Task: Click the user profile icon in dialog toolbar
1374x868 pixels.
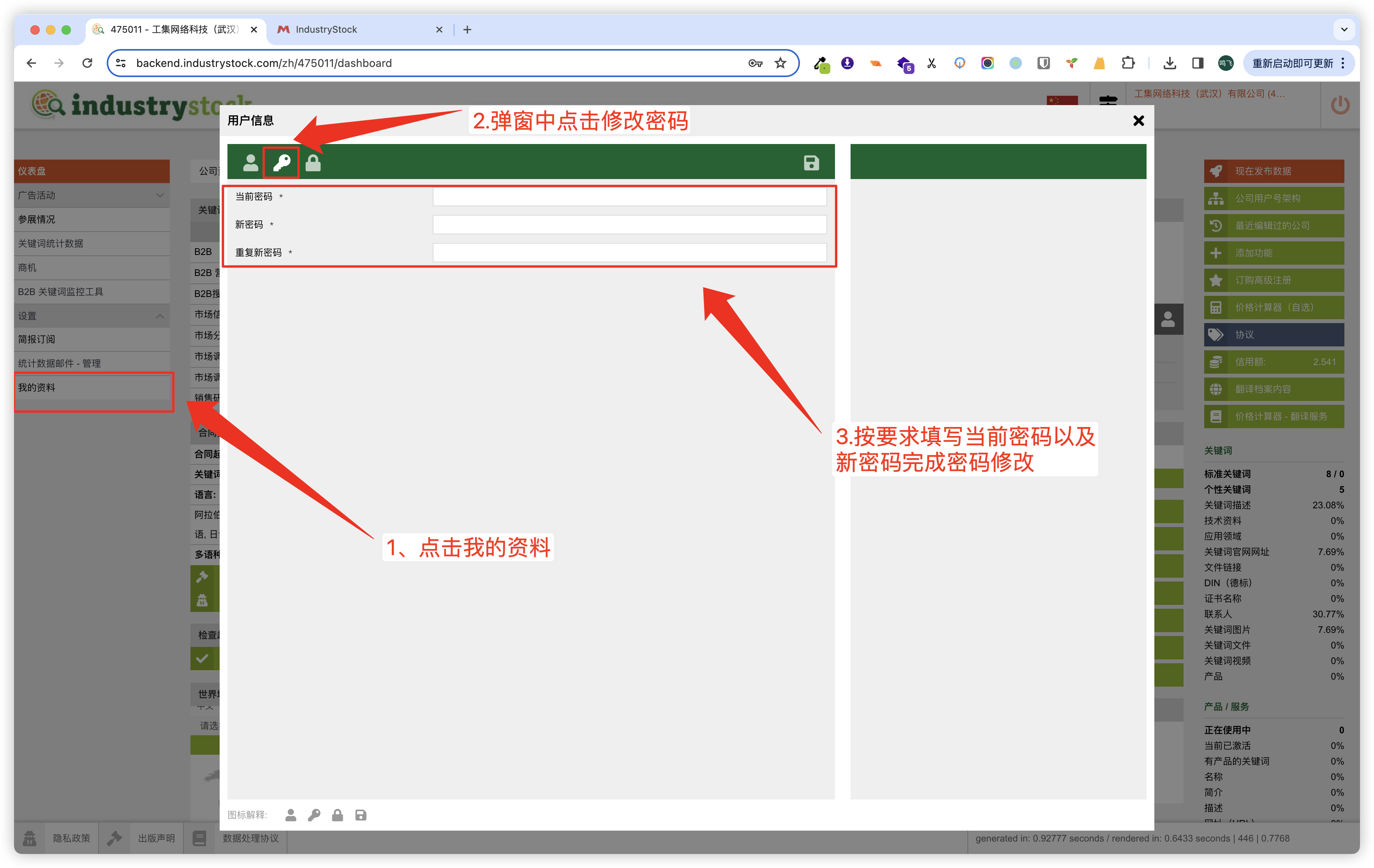Action: 250,164
